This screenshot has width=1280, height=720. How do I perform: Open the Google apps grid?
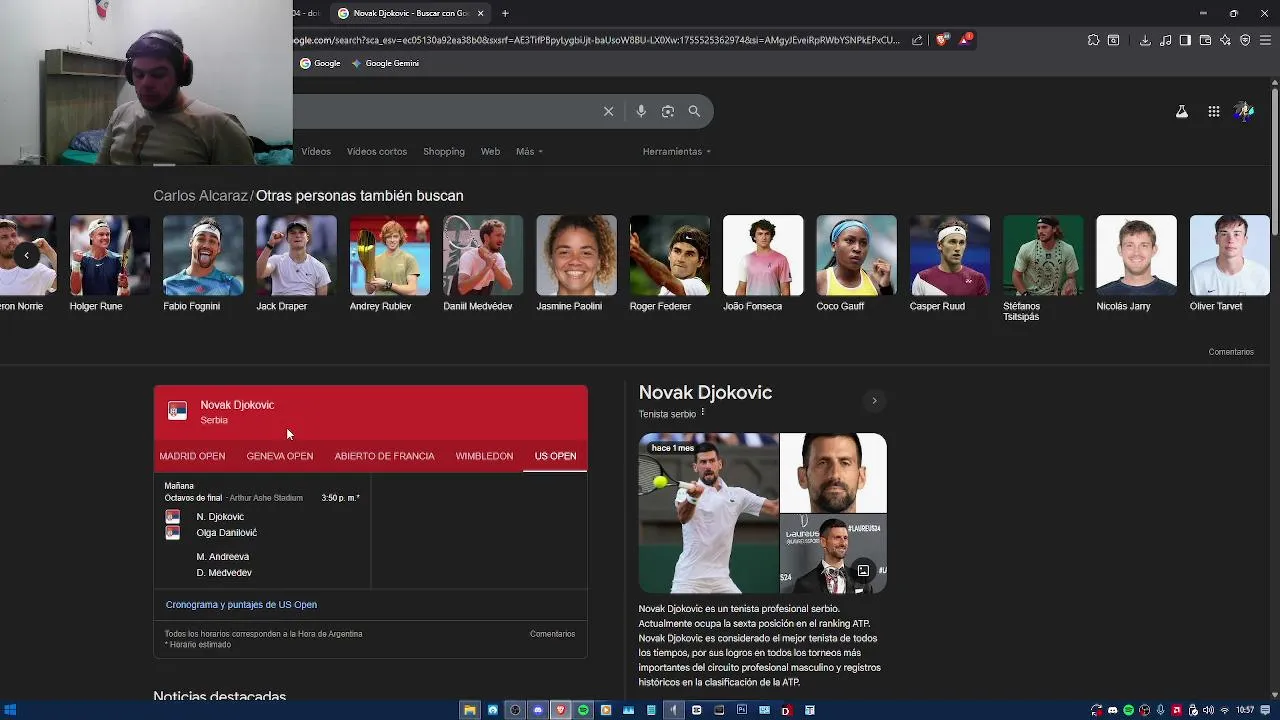(x=1214, y=112)
